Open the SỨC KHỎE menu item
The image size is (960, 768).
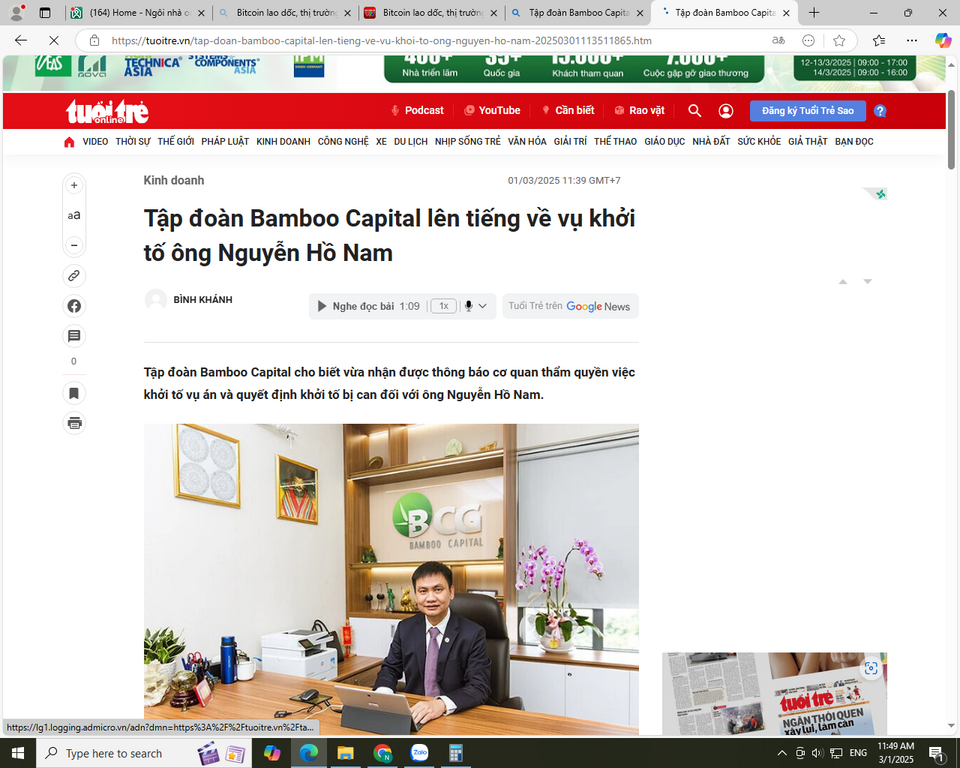759,142
